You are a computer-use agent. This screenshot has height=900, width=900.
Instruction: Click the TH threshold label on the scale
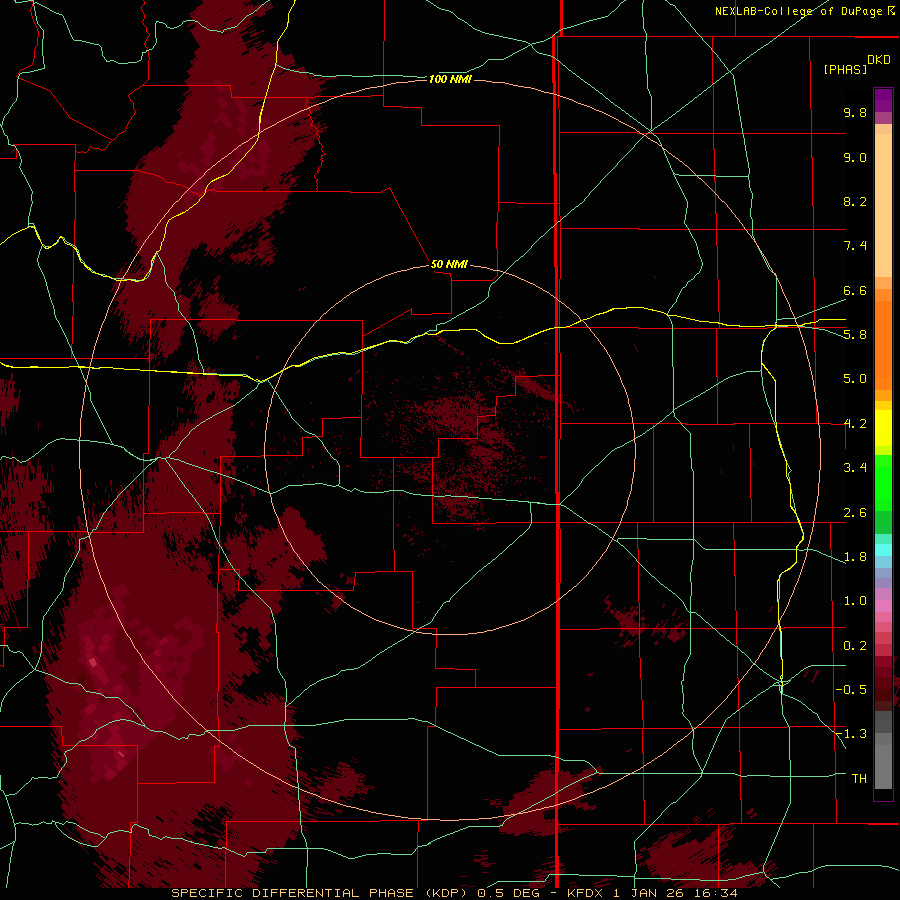(x=859, y=779)
